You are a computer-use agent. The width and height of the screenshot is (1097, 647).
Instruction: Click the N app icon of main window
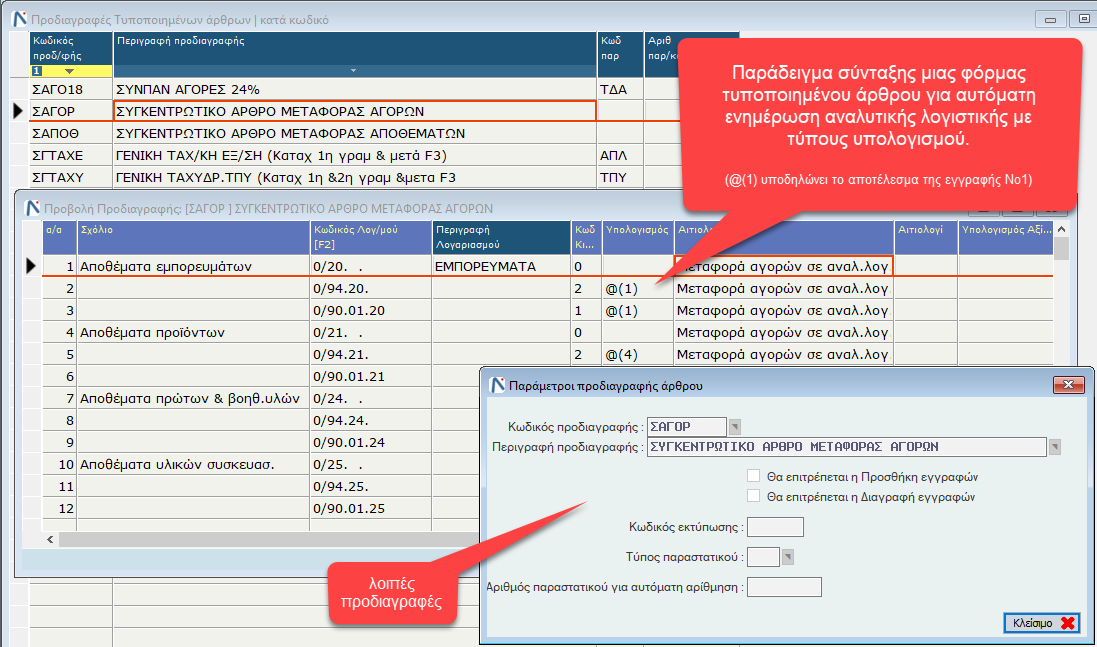pos(20,19)
